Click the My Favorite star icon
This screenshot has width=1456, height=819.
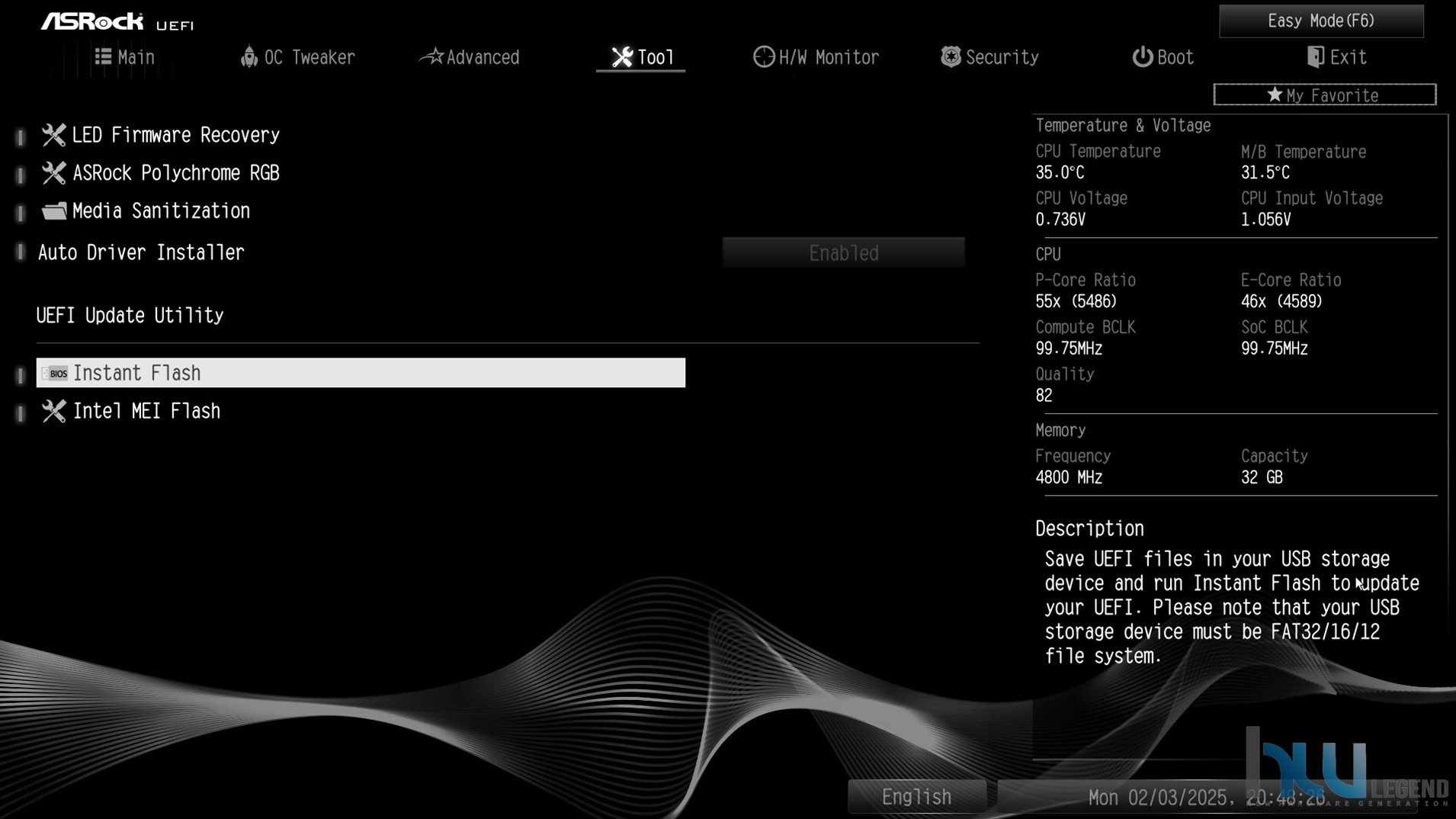[1275, 95]
